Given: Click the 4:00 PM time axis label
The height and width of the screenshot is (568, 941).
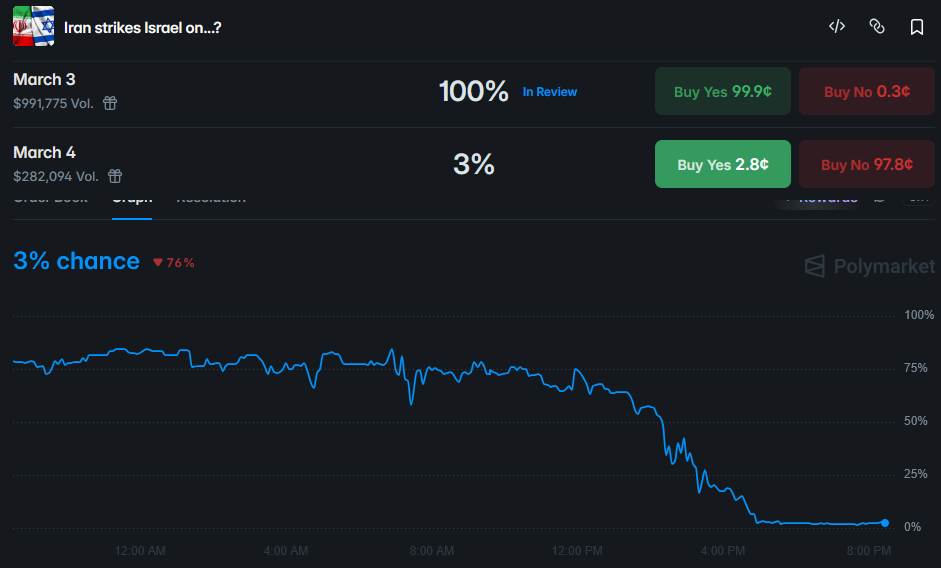Looking at the screenshot, I should click(x=723, y=551).
